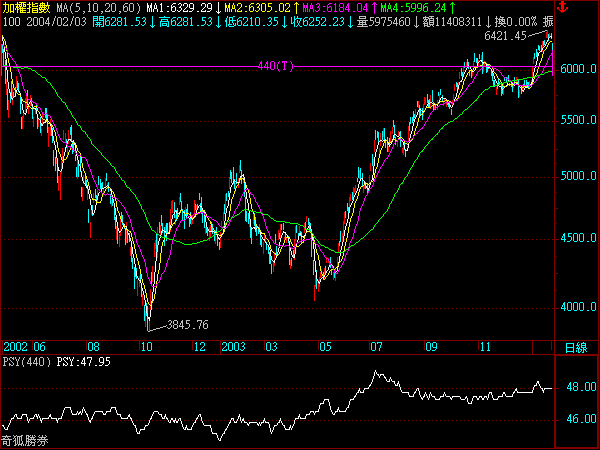This screenshot has height=450, width=600.
Task: Click month 11 on the time axis
Action: pyautogui.click(x=485, y=347)
